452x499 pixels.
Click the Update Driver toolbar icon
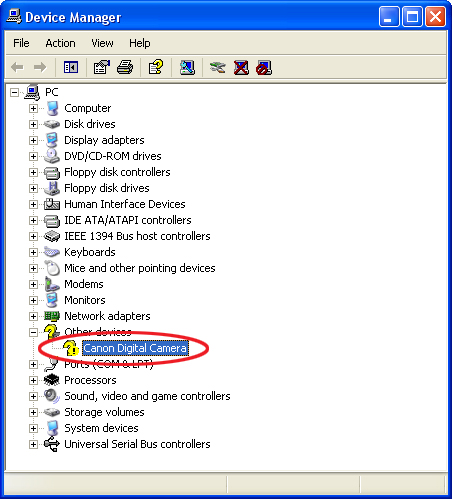217,67
